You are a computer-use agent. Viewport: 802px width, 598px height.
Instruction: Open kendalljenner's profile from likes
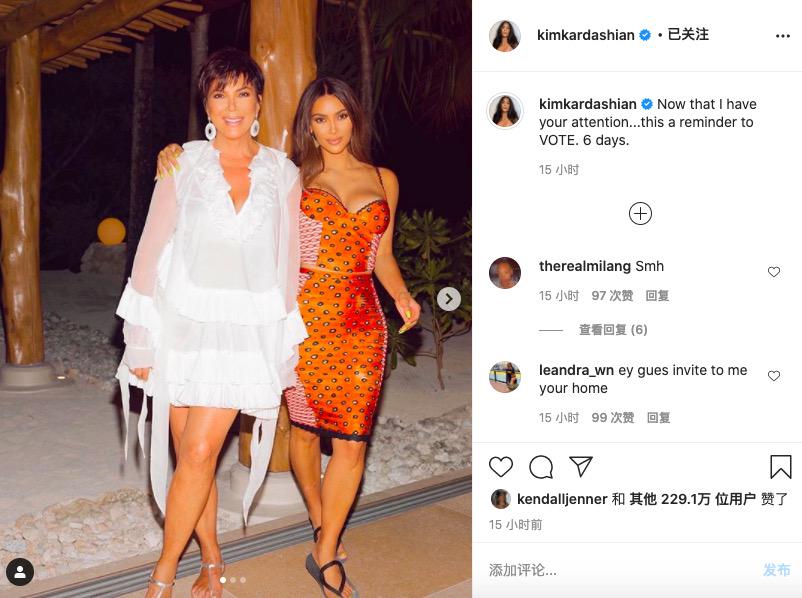point(562,499)
